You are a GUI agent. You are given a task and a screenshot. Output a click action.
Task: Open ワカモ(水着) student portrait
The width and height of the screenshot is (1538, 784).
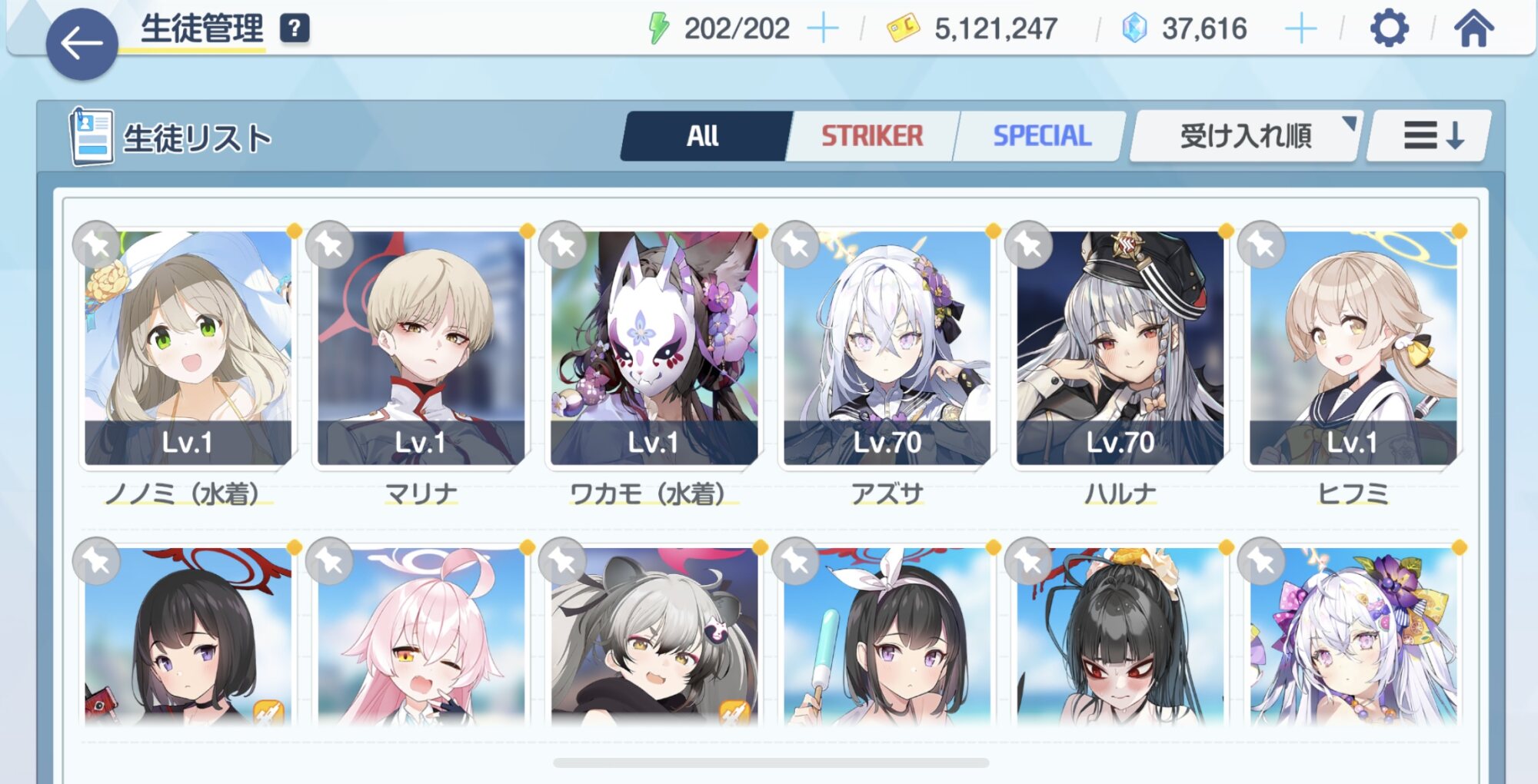click(654, 348)
